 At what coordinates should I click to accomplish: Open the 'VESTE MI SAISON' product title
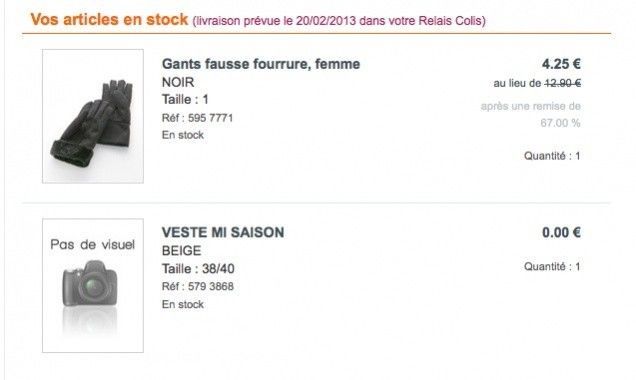pyautogui.click(x=223, y=233)
